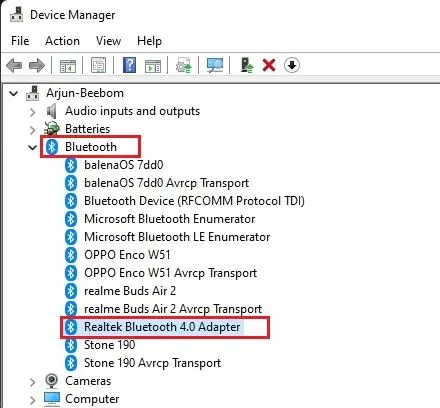Screen dimensions: 440x408
Task: Open the Properties toolbar icon
Action: [98, 65]
